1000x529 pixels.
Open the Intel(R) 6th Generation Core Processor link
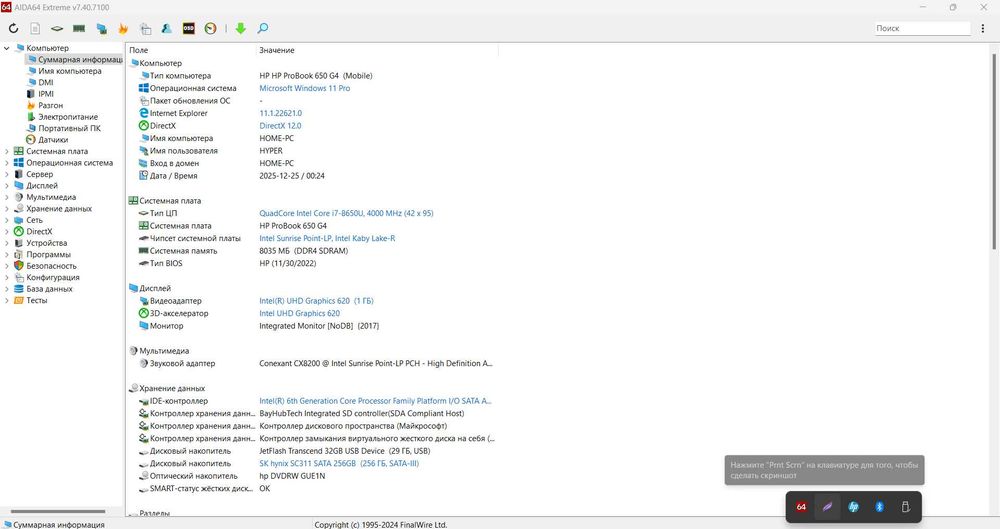click(x=375, y=401)
